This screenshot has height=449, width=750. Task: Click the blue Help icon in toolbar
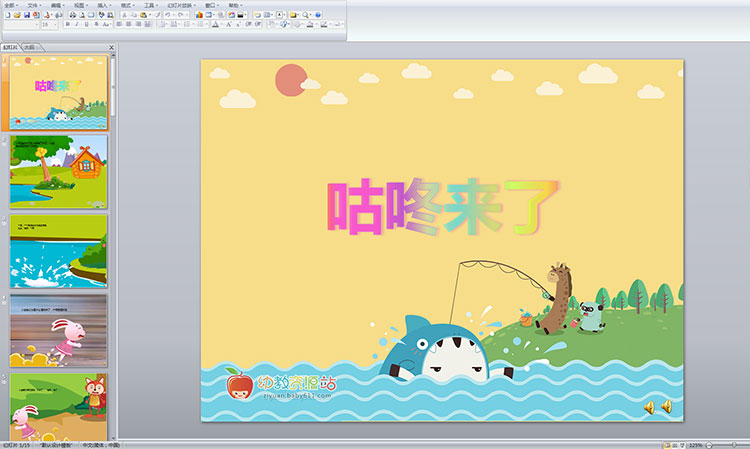(316, 15)
